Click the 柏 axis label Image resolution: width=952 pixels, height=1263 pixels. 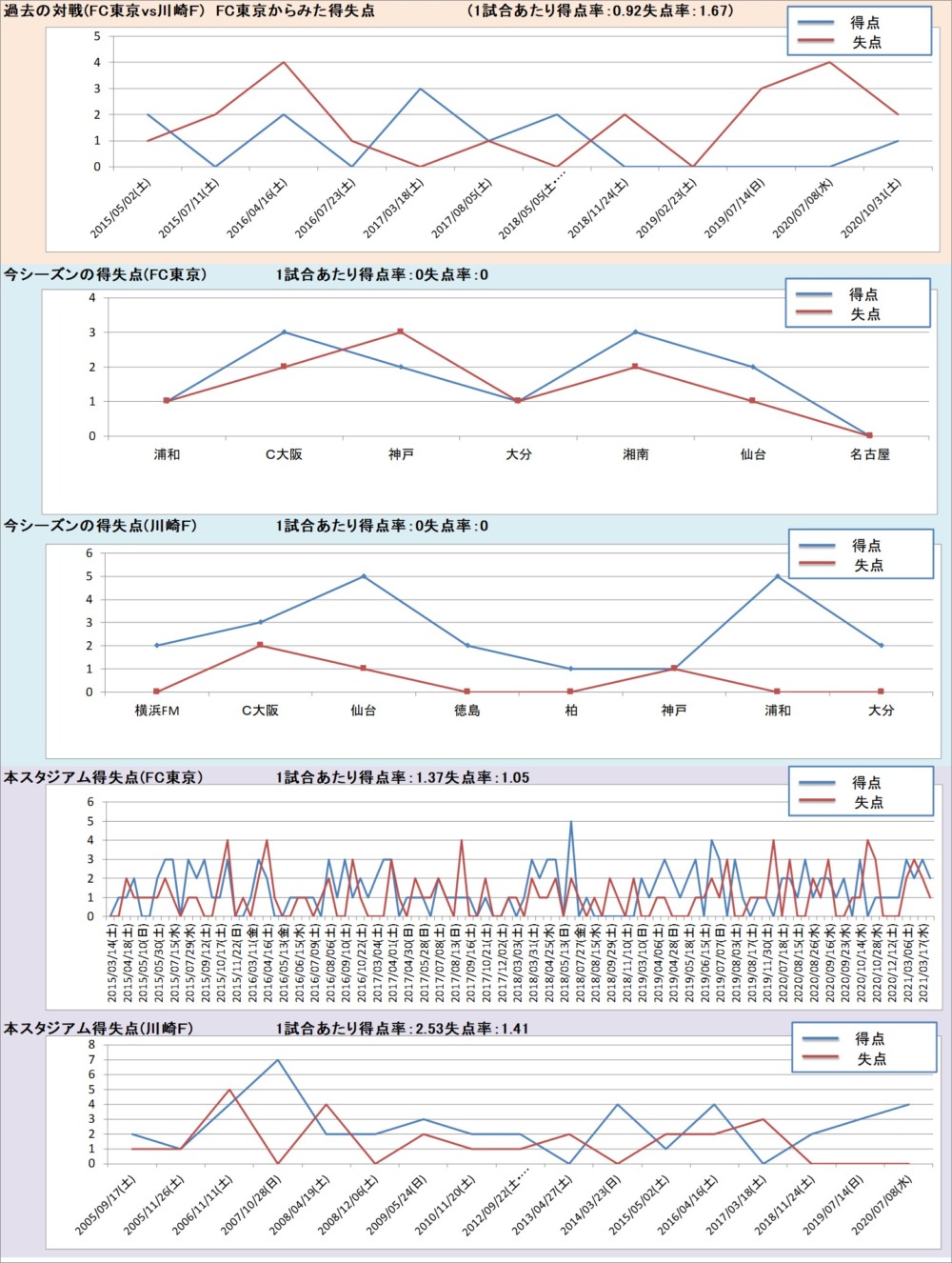point(570,711)
